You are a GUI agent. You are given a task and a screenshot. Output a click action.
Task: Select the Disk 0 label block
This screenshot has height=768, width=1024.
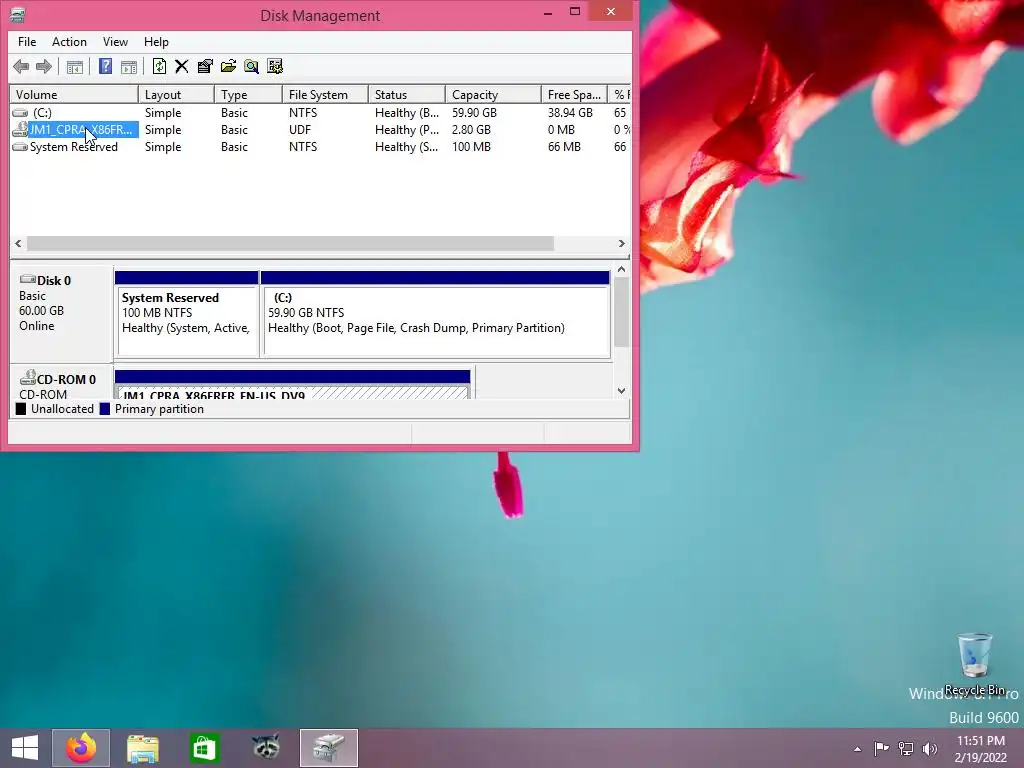point(61,313)
